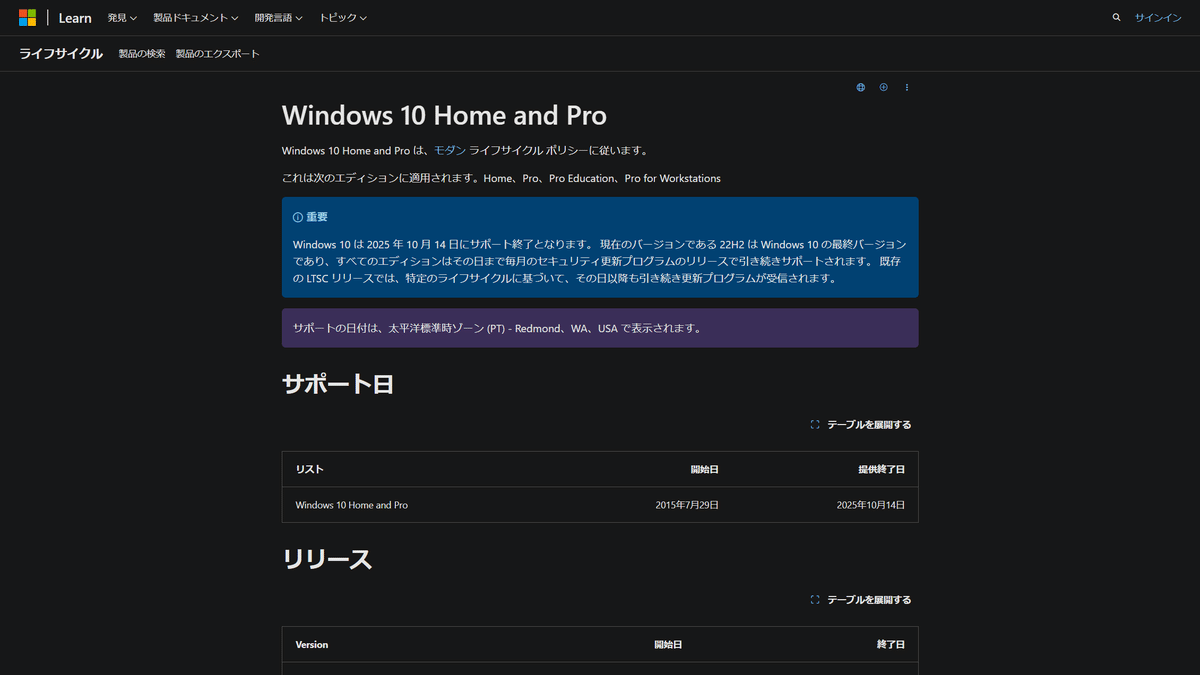This screenshot has width=1200, height=675.
Task: Click the 提供終了日 column header
Action: [x=882, y=469]
